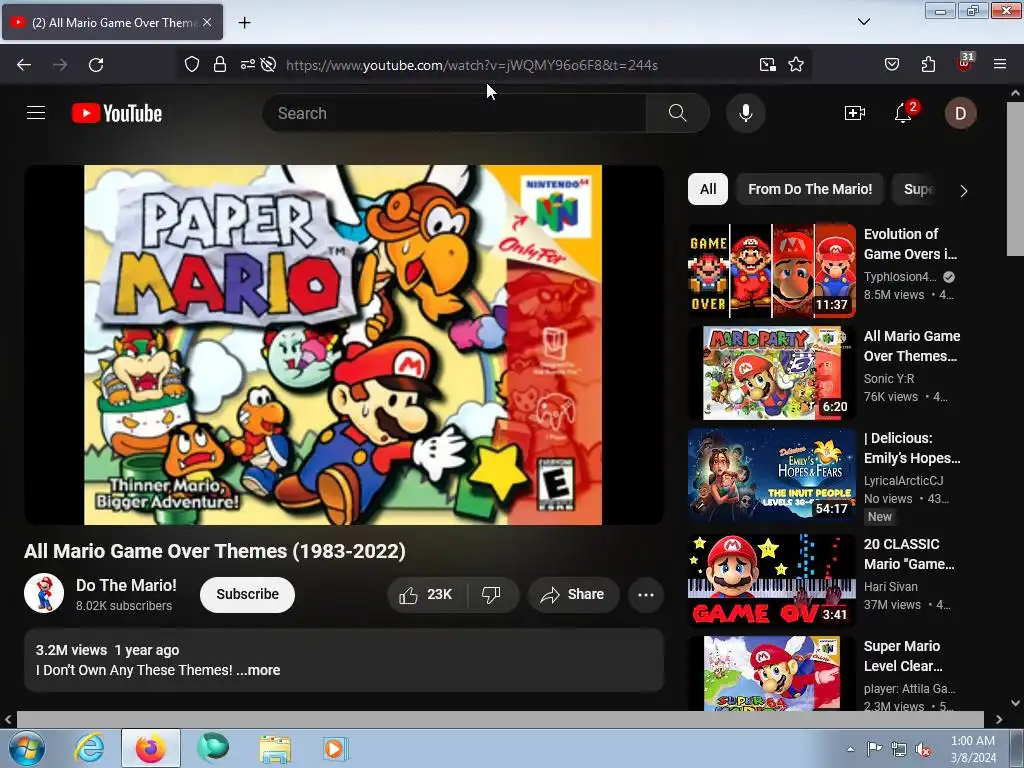Click the horizontal scrollbar left arrow
Screen dimensions: 1024x768
[8, 720]
